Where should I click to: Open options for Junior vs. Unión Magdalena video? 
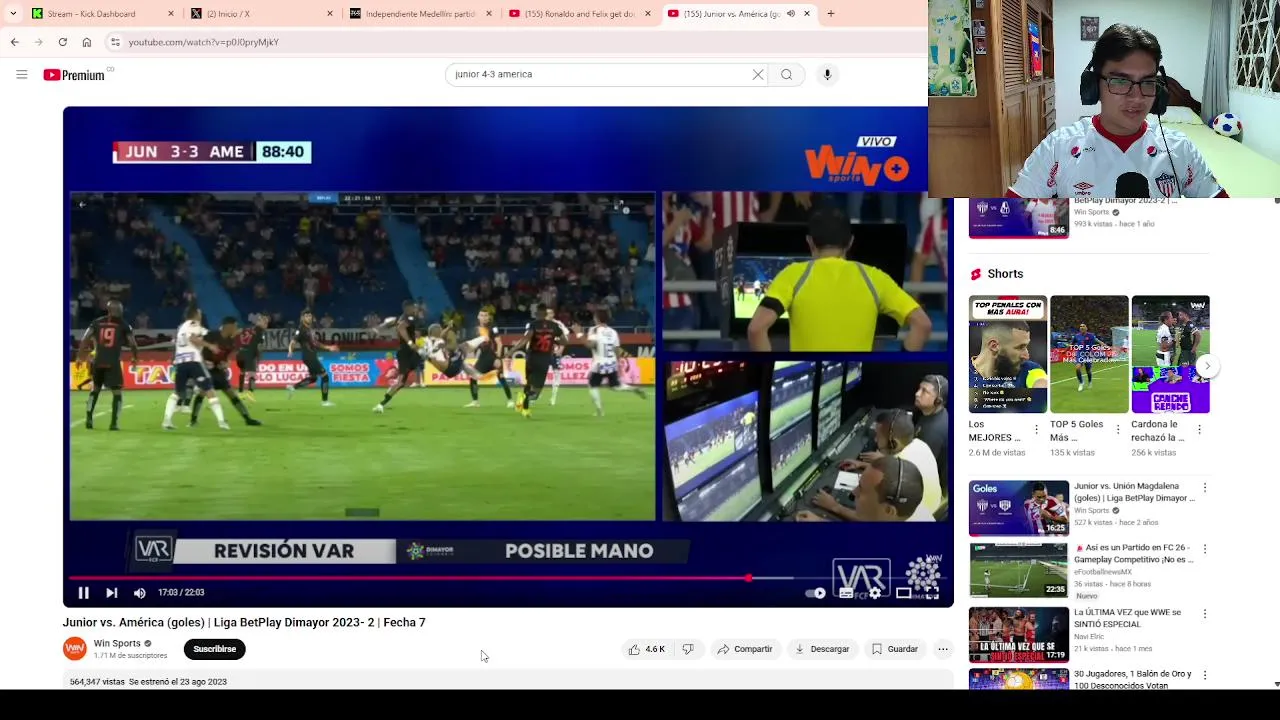click(1205, 488)
